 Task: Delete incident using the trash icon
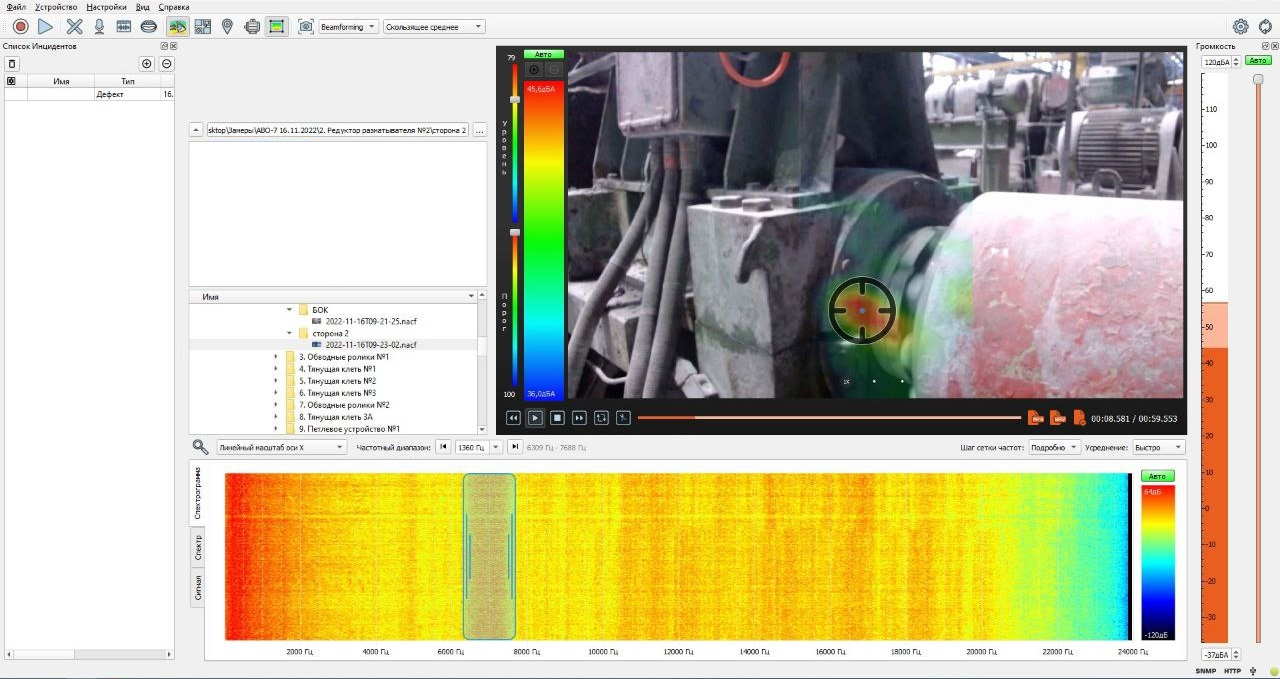click(x=13, y=64)
